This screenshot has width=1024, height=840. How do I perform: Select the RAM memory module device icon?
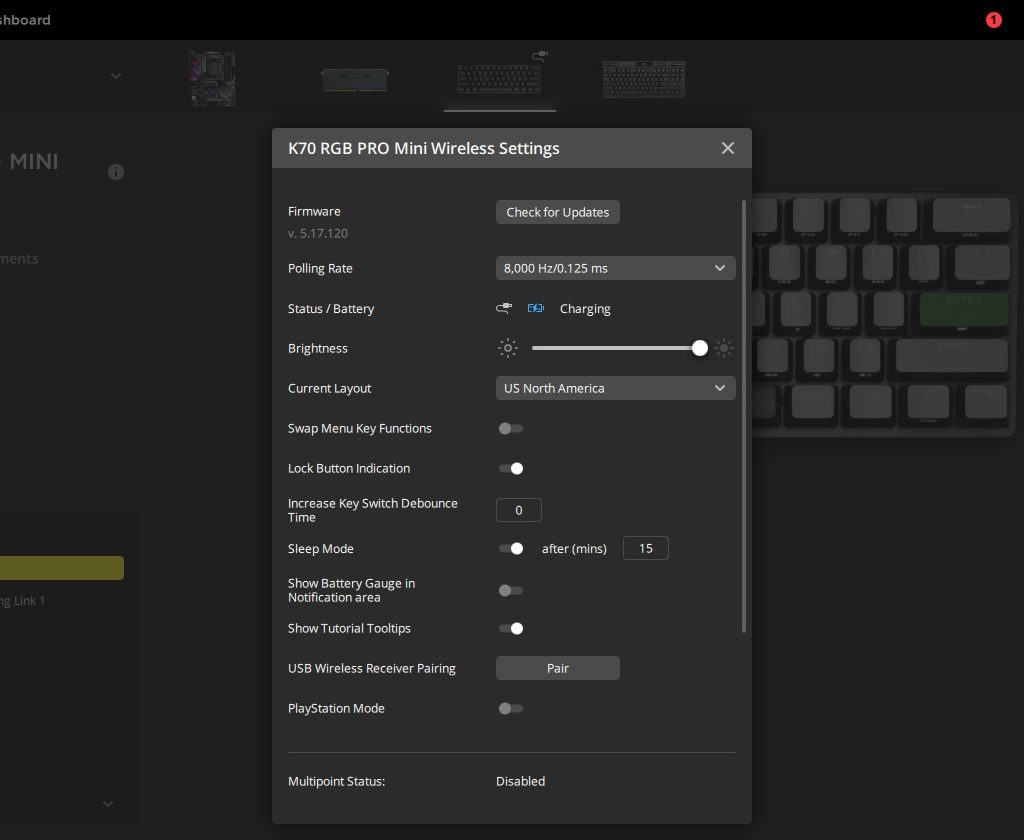point(355,80)
